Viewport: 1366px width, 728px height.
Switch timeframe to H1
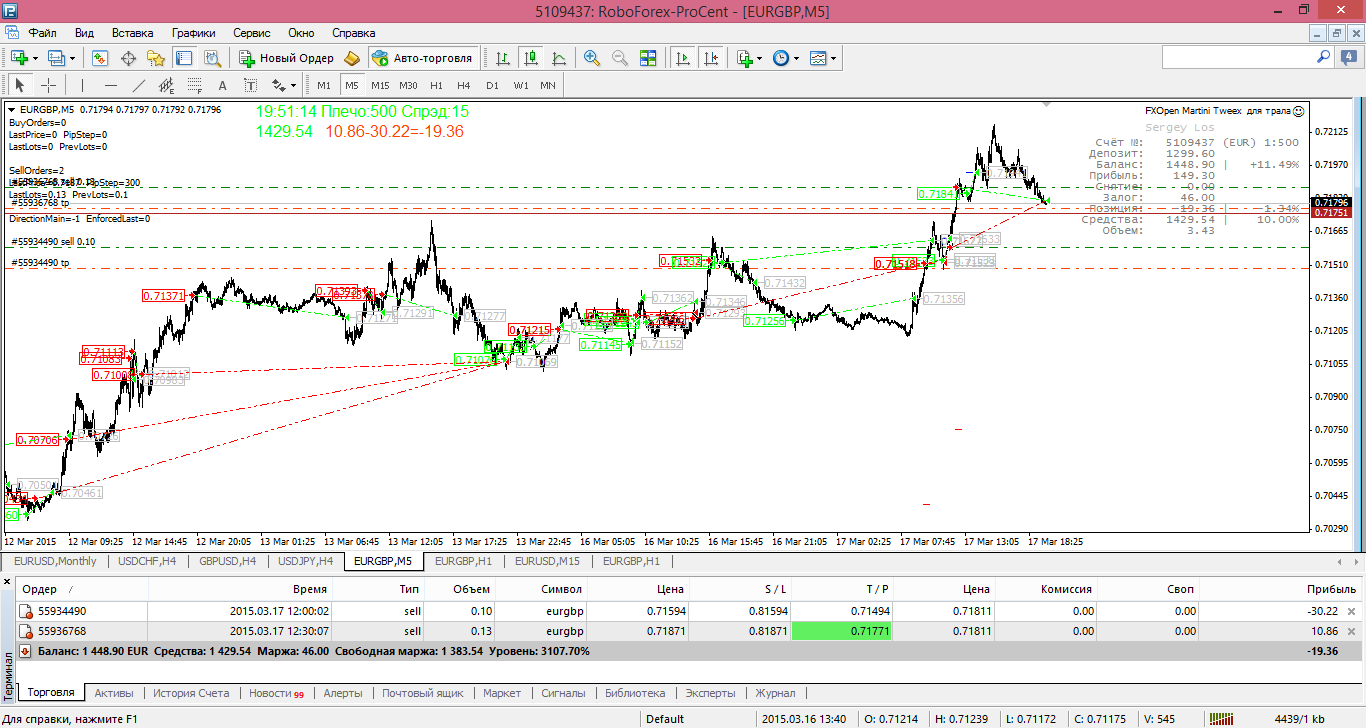[436, 85]
